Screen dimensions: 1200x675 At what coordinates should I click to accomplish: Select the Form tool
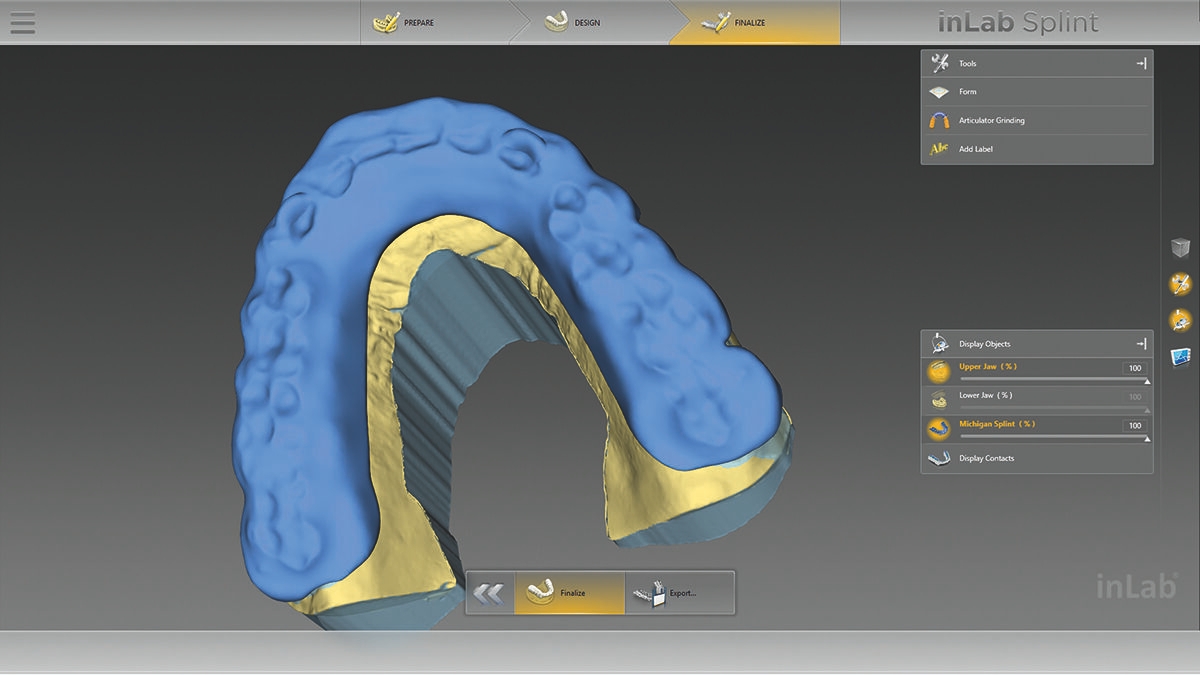tap(1037, 92)
